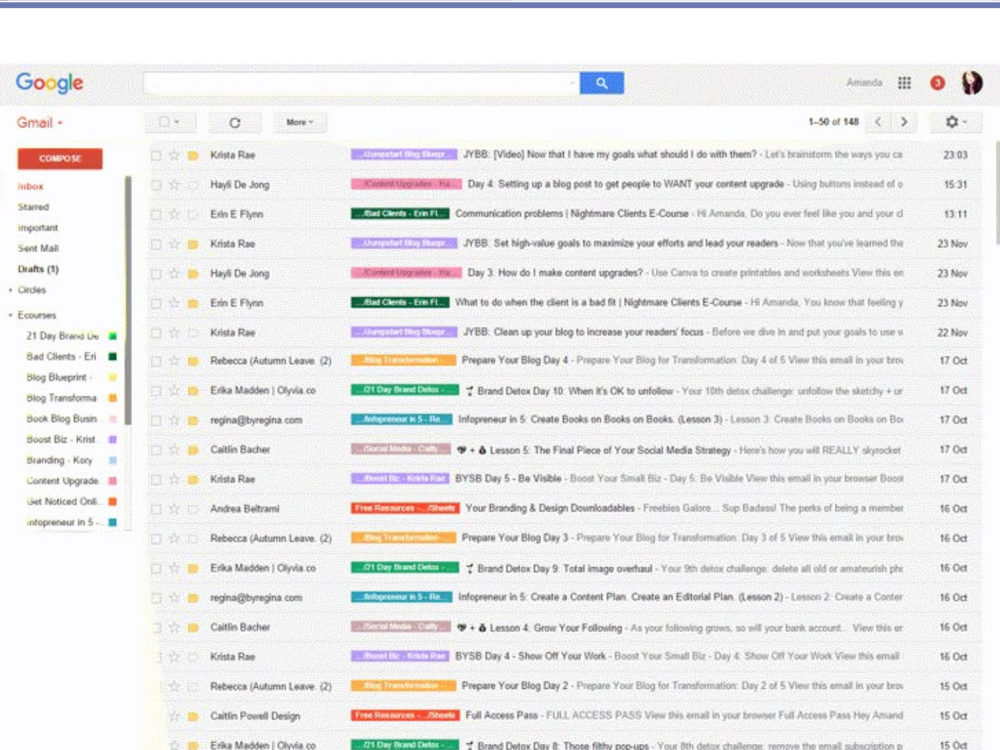The height and width of the screenshot is (750, 1000).
Task: Open the Inbox folder
Action: tap(31, 186)
